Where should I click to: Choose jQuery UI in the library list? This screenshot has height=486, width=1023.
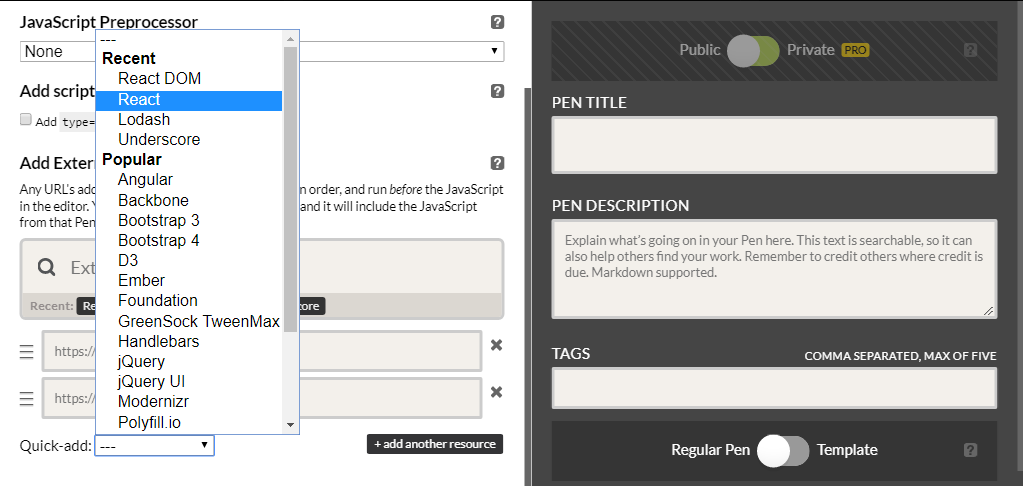151,381
